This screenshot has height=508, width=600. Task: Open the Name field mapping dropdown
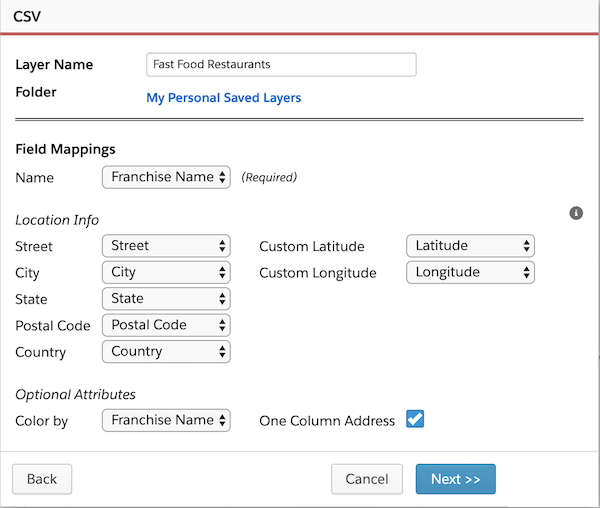pyautogui.click(x=166, y=177)
